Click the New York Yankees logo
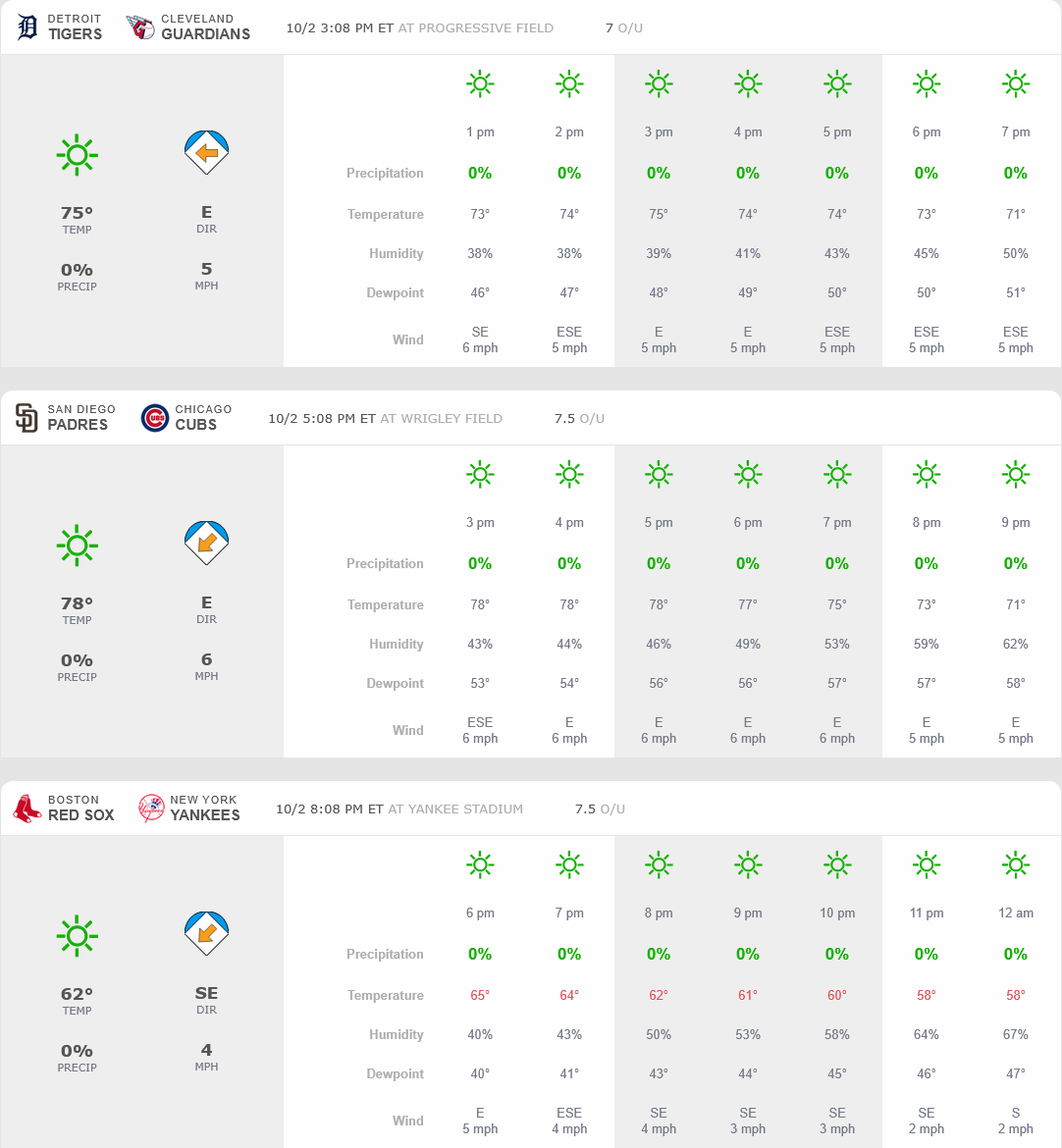Screen dimensions: 1062x1148 click(x=151, y=808)
